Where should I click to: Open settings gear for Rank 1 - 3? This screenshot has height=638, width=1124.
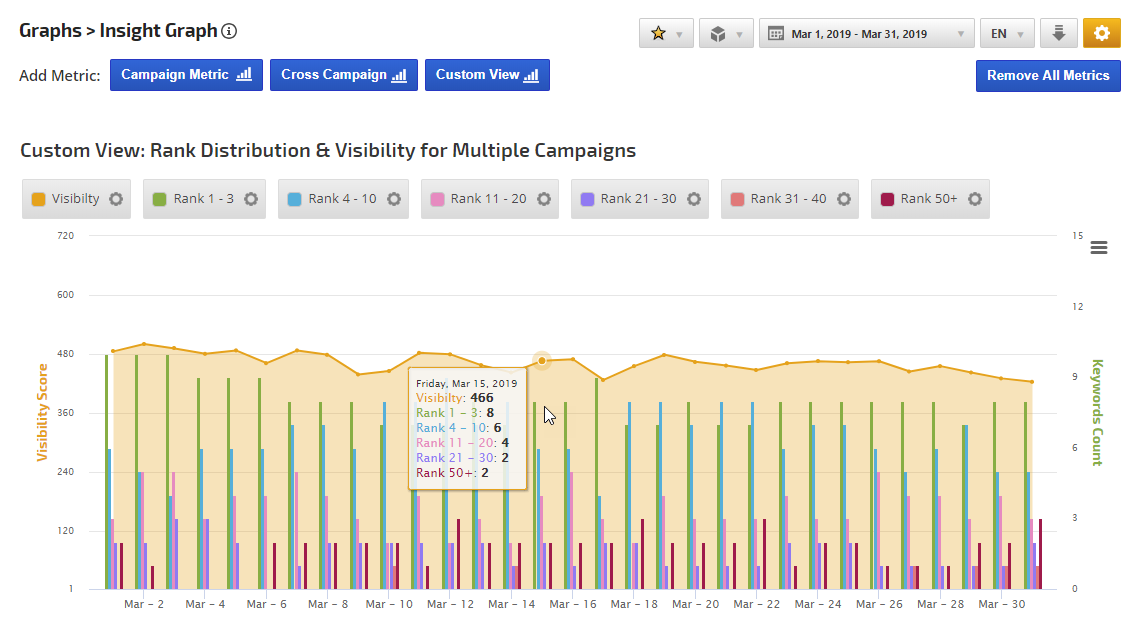click(x=251, y=199)
